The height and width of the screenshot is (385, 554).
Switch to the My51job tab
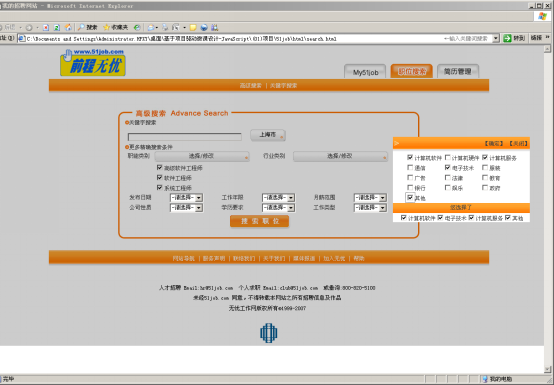click(x=365, y=72)
